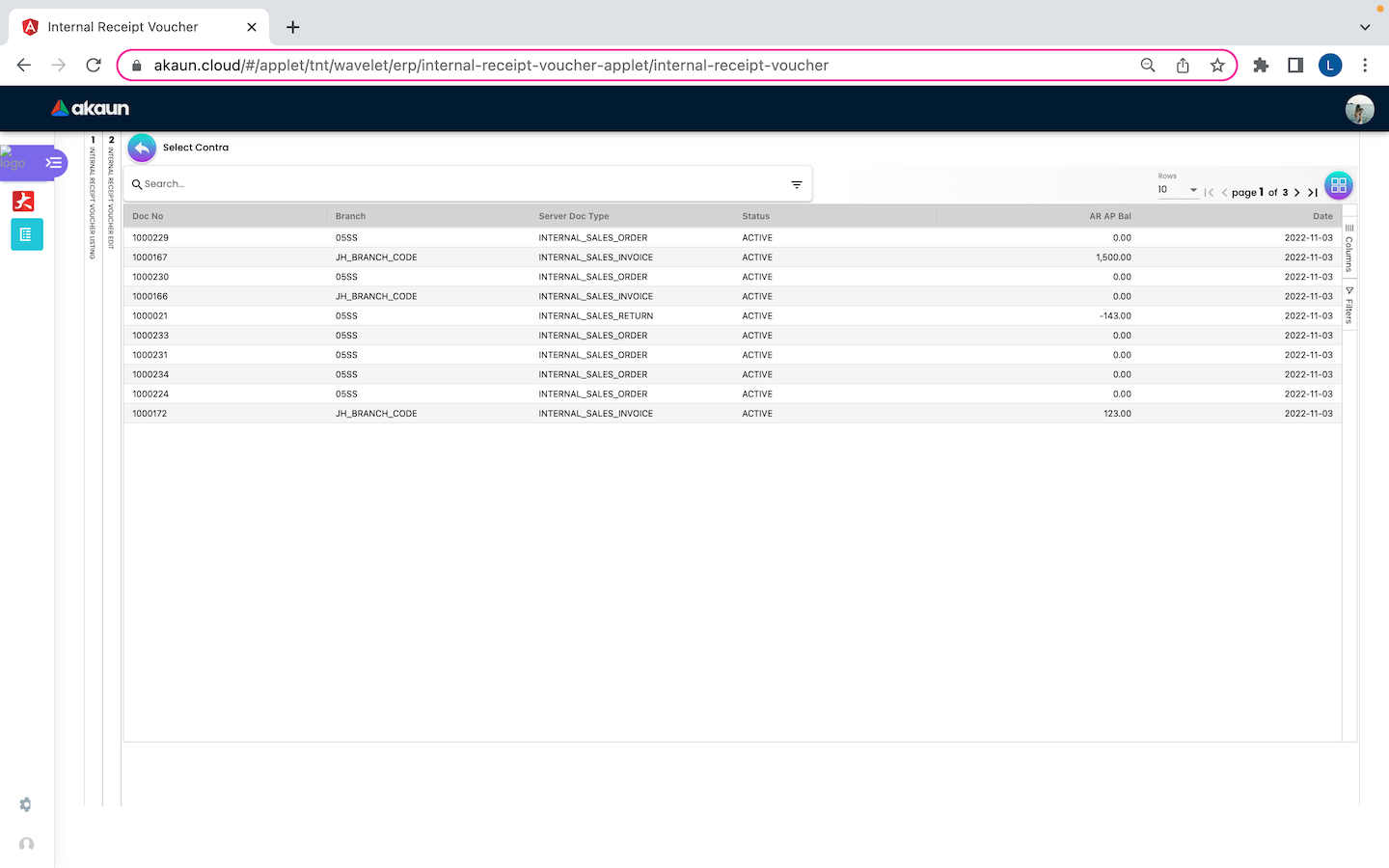Screen dimensions: 1389x868
Task: Open the red PDF applet icon
Action: point(24,201)
